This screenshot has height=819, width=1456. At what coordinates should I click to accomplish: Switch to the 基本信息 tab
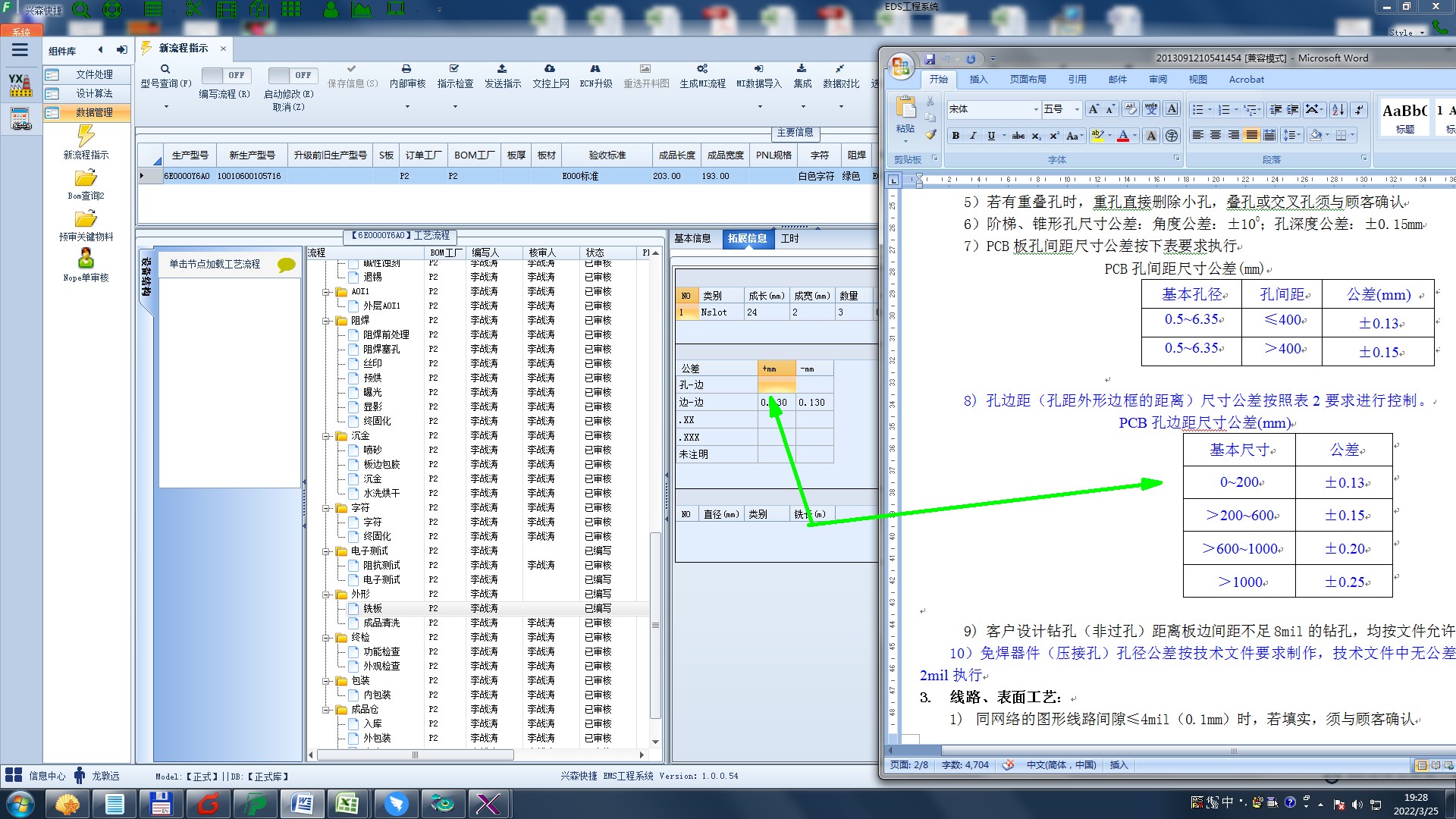(x=692, y=238)
